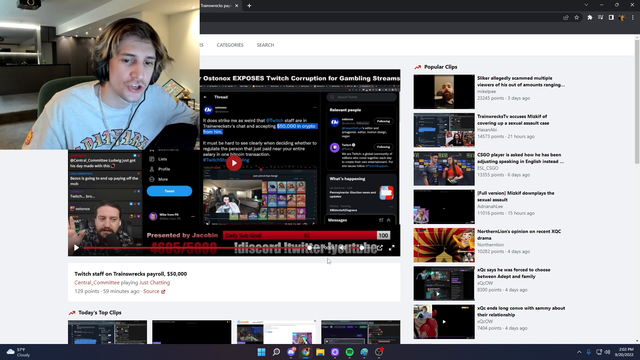Click the page vertical scrollbar
This screenshot has height=360, width=640.
tap(637, 102)
